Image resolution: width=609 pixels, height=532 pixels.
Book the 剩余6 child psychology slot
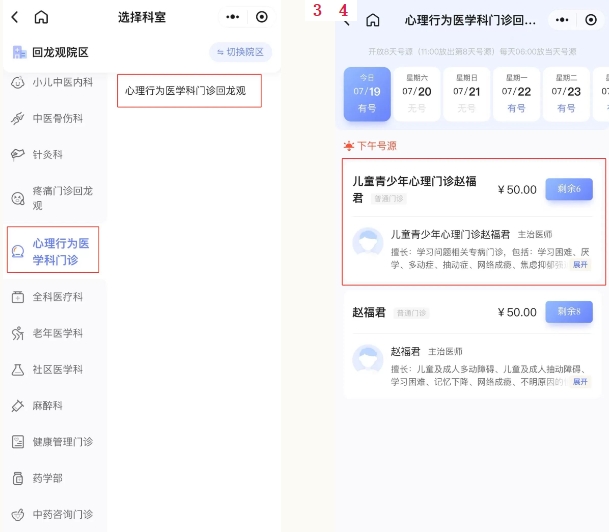click(x=568, y=189)
